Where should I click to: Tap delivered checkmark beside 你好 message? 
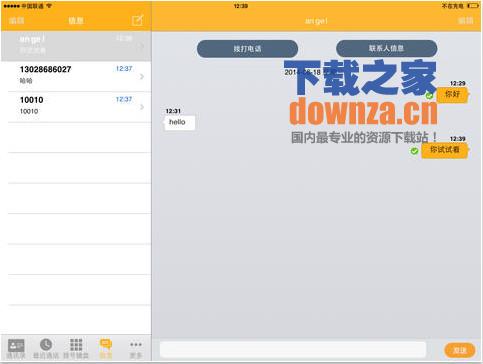click(429, 96)
